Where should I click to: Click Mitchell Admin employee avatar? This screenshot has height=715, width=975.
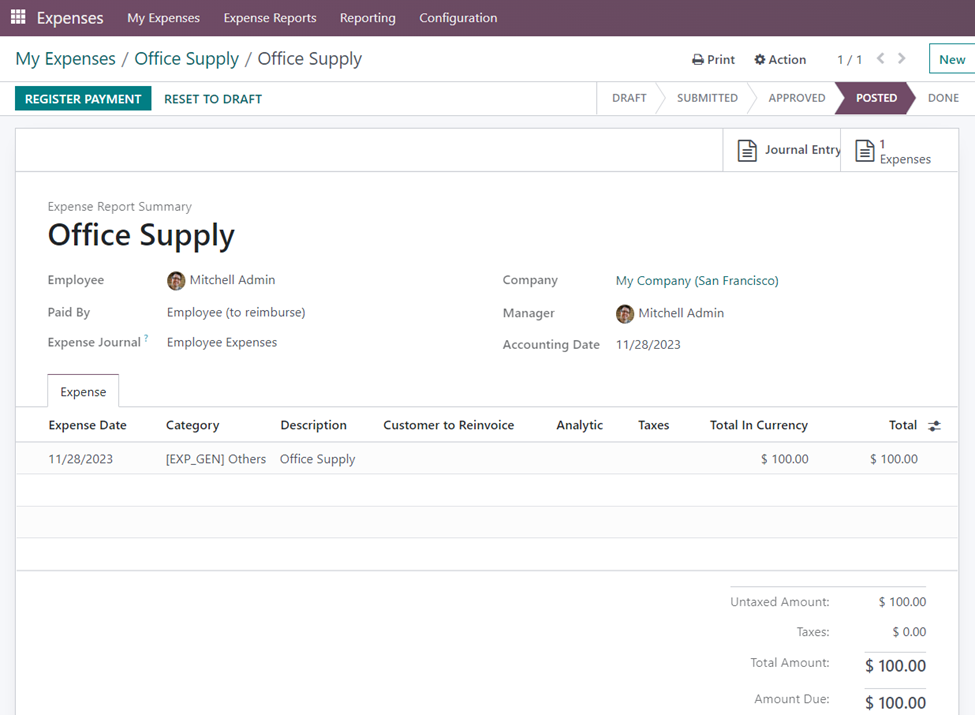pos(176,281)
